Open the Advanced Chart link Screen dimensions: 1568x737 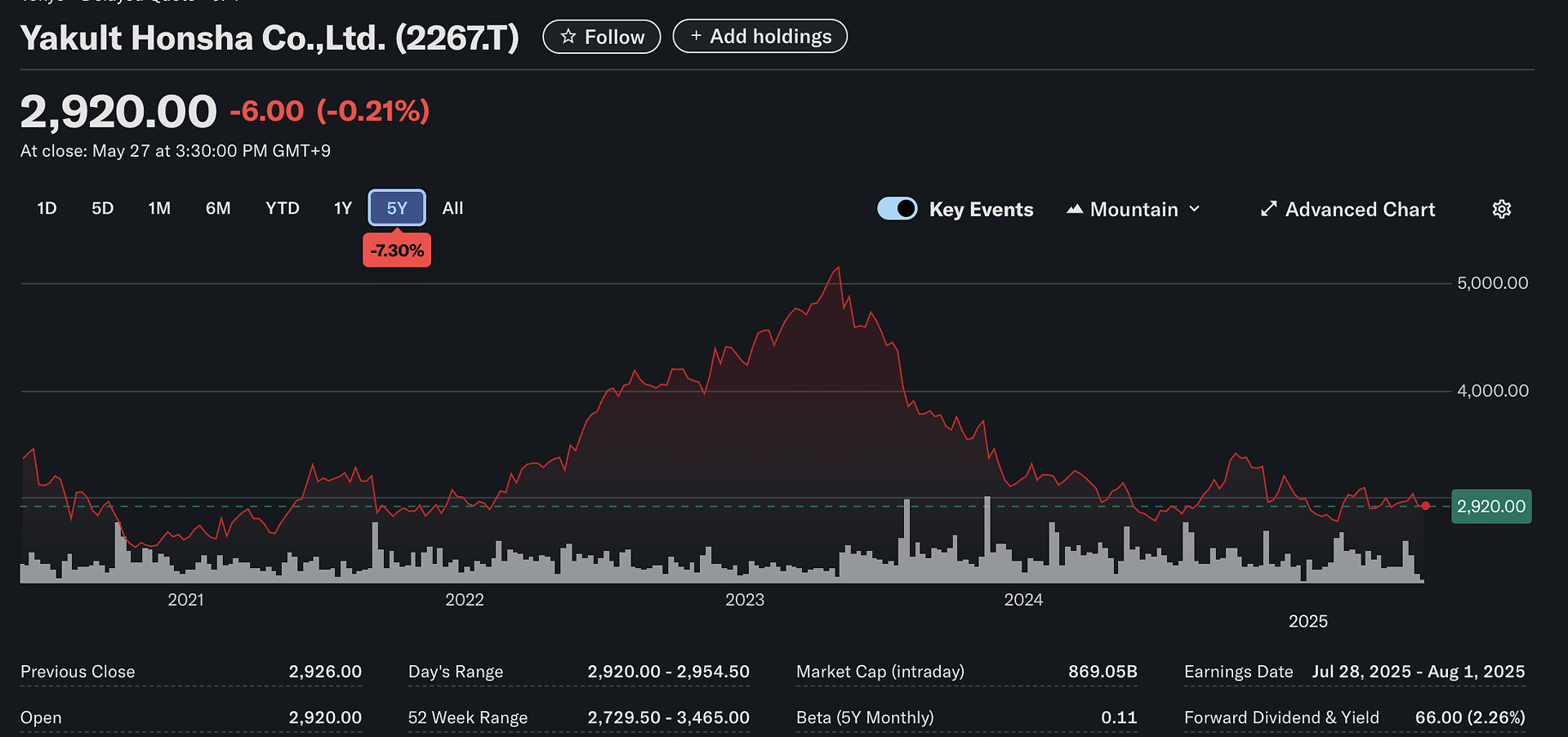tap(1347, 209)
